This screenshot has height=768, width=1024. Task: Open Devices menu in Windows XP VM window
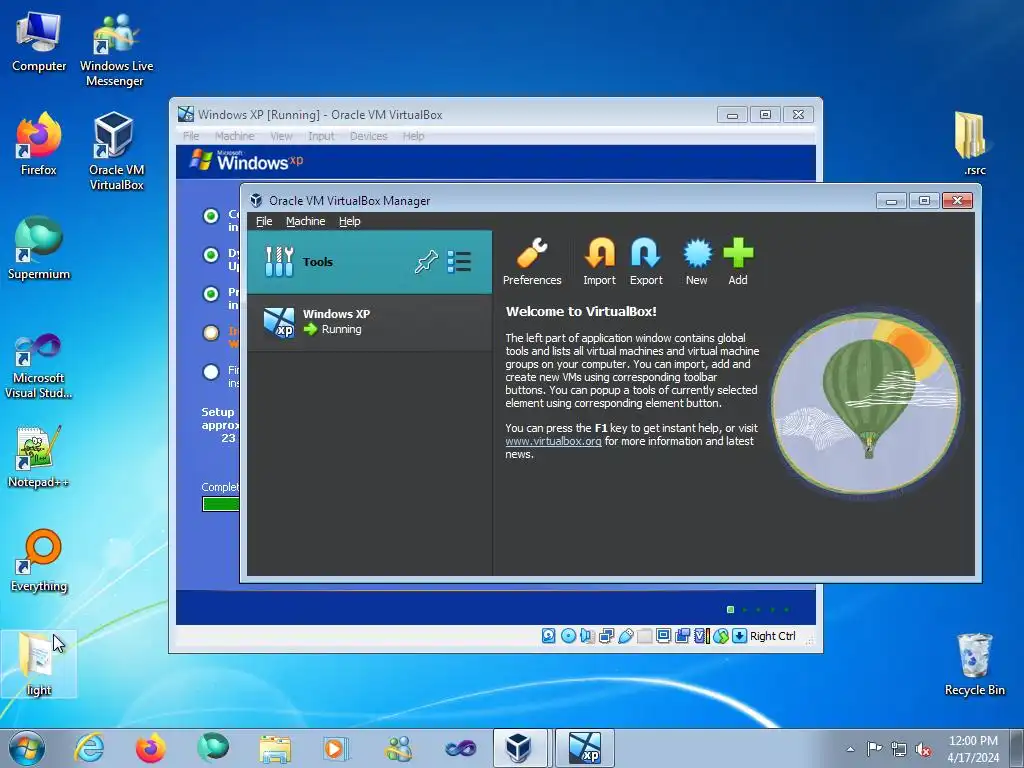pyautogui.click(x=368, y=136)
